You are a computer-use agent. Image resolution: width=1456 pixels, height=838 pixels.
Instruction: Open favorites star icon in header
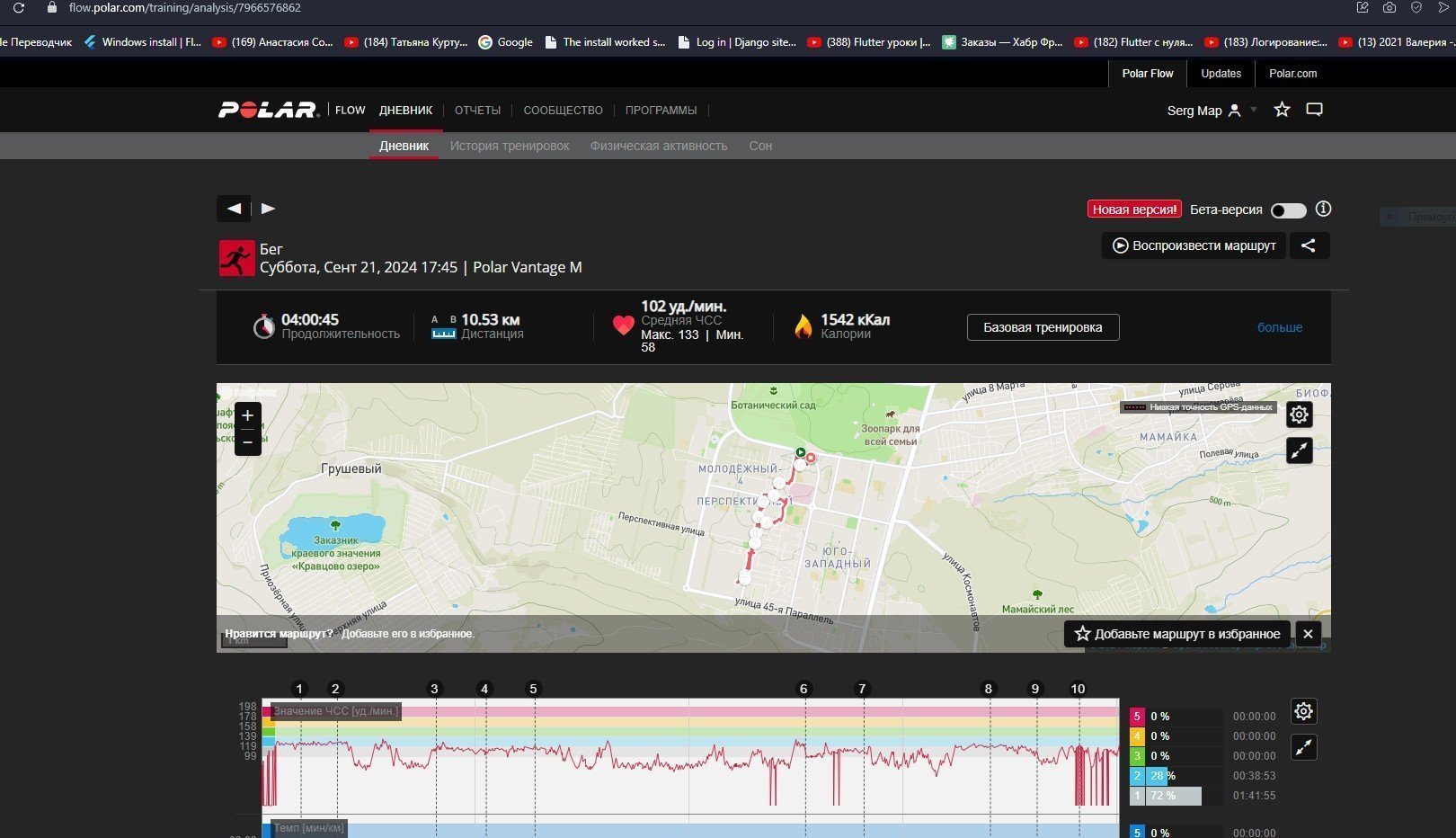pos(1282,110)
